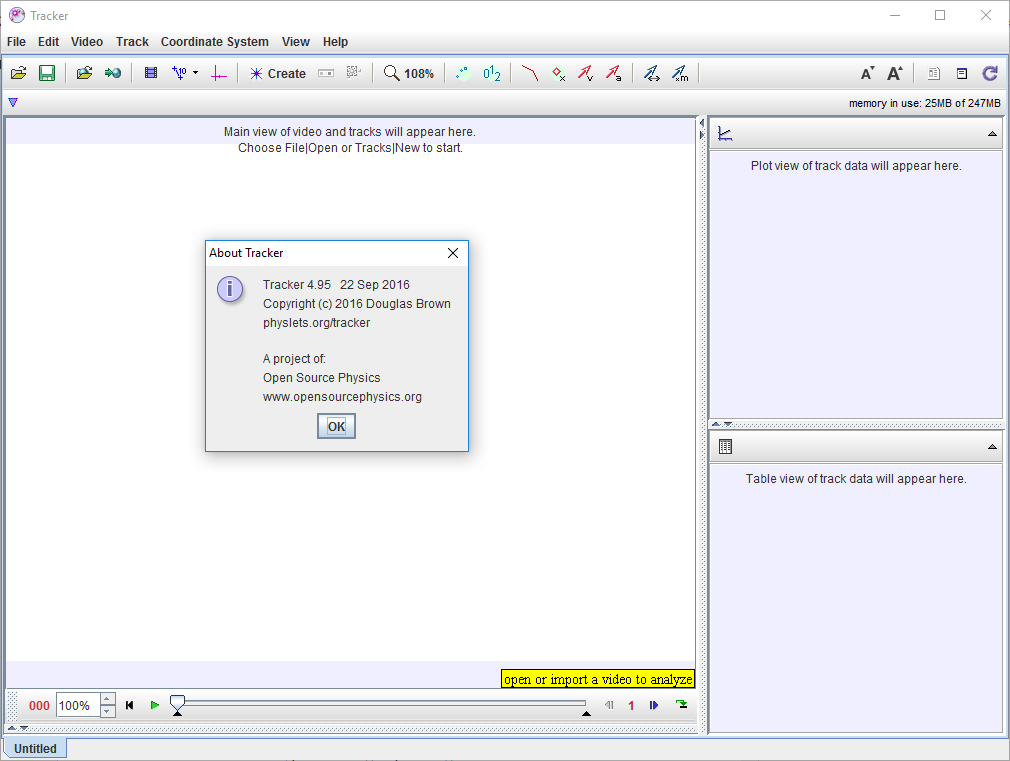Image resolution: width=1010 pixels, height=761 pixels.
Task: Click Create new track button
Action: click(278, 73)
